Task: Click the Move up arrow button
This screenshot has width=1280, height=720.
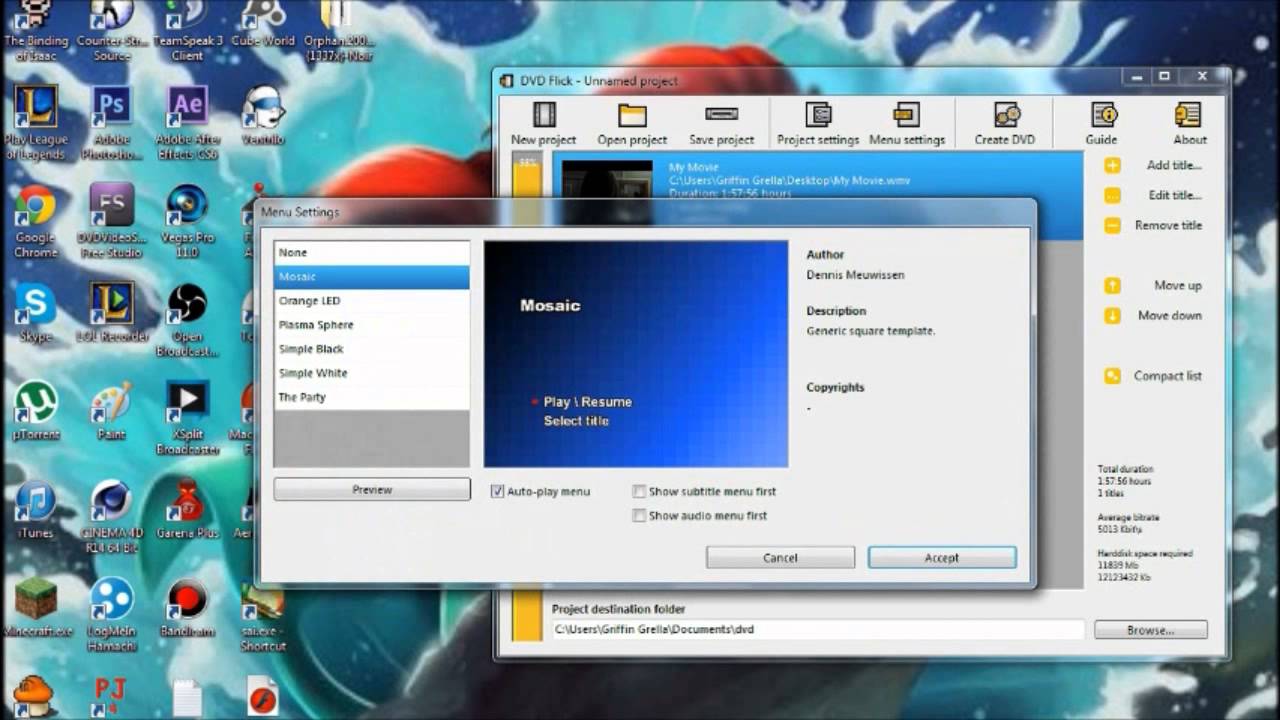Action: pyautogui.click(x=1112, y=286)
